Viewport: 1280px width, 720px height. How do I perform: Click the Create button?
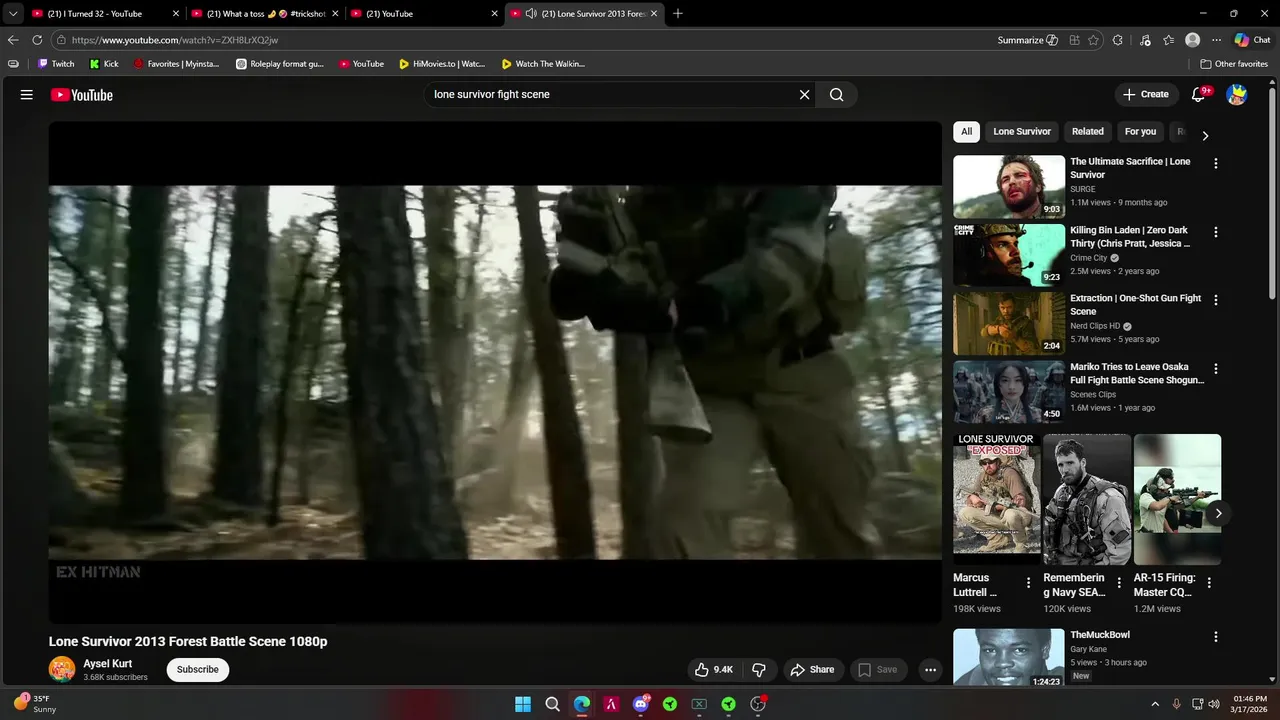(x=1146, y=94)
